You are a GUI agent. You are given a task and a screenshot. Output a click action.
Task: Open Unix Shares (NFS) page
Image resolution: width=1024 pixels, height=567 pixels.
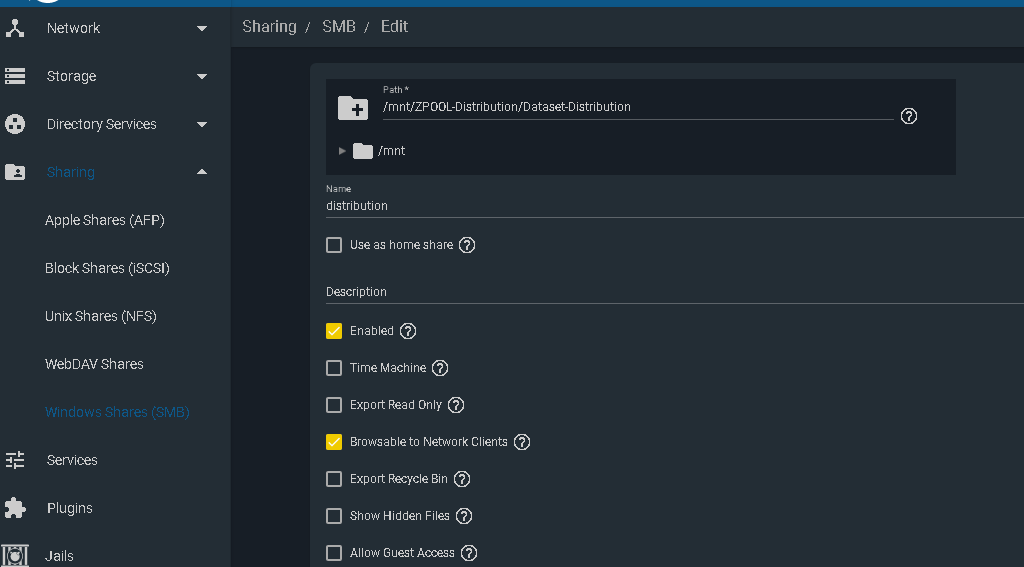[x=101, y=316]
